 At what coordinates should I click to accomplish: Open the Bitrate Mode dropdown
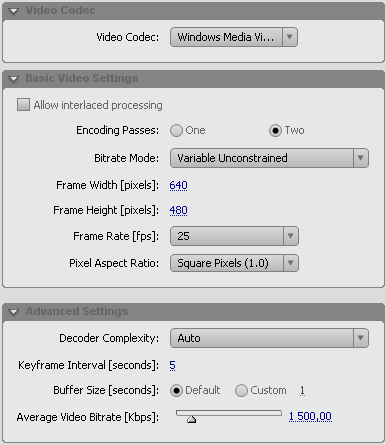269,158
